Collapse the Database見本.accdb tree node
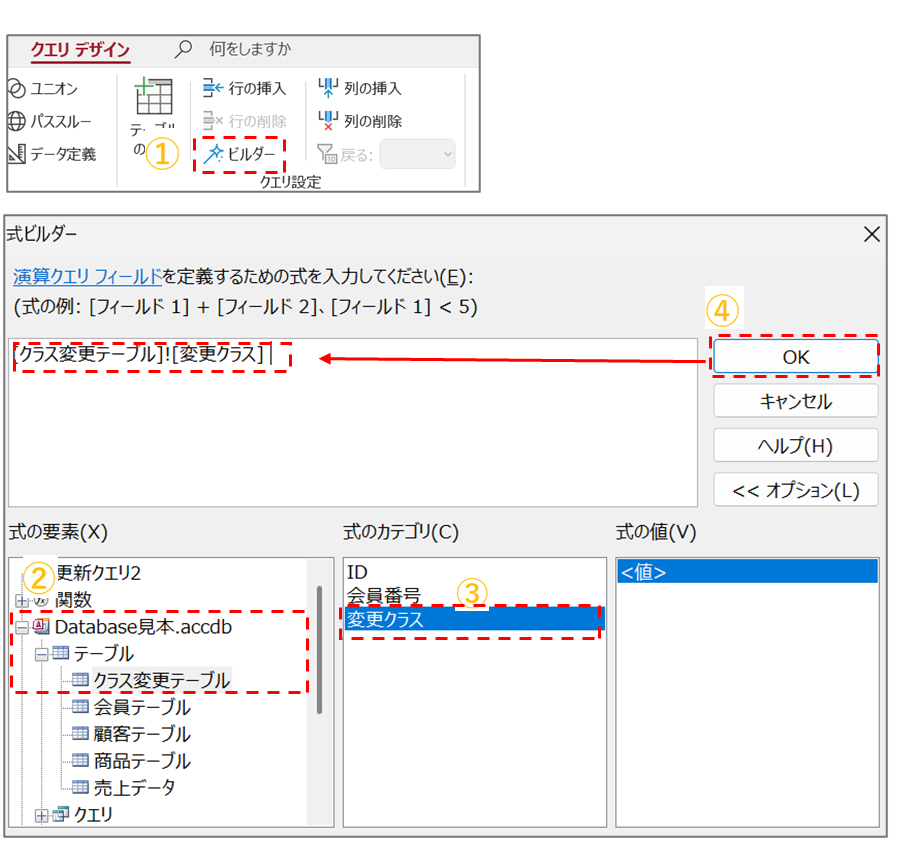The image size is (900, 865). pos(22,627)
